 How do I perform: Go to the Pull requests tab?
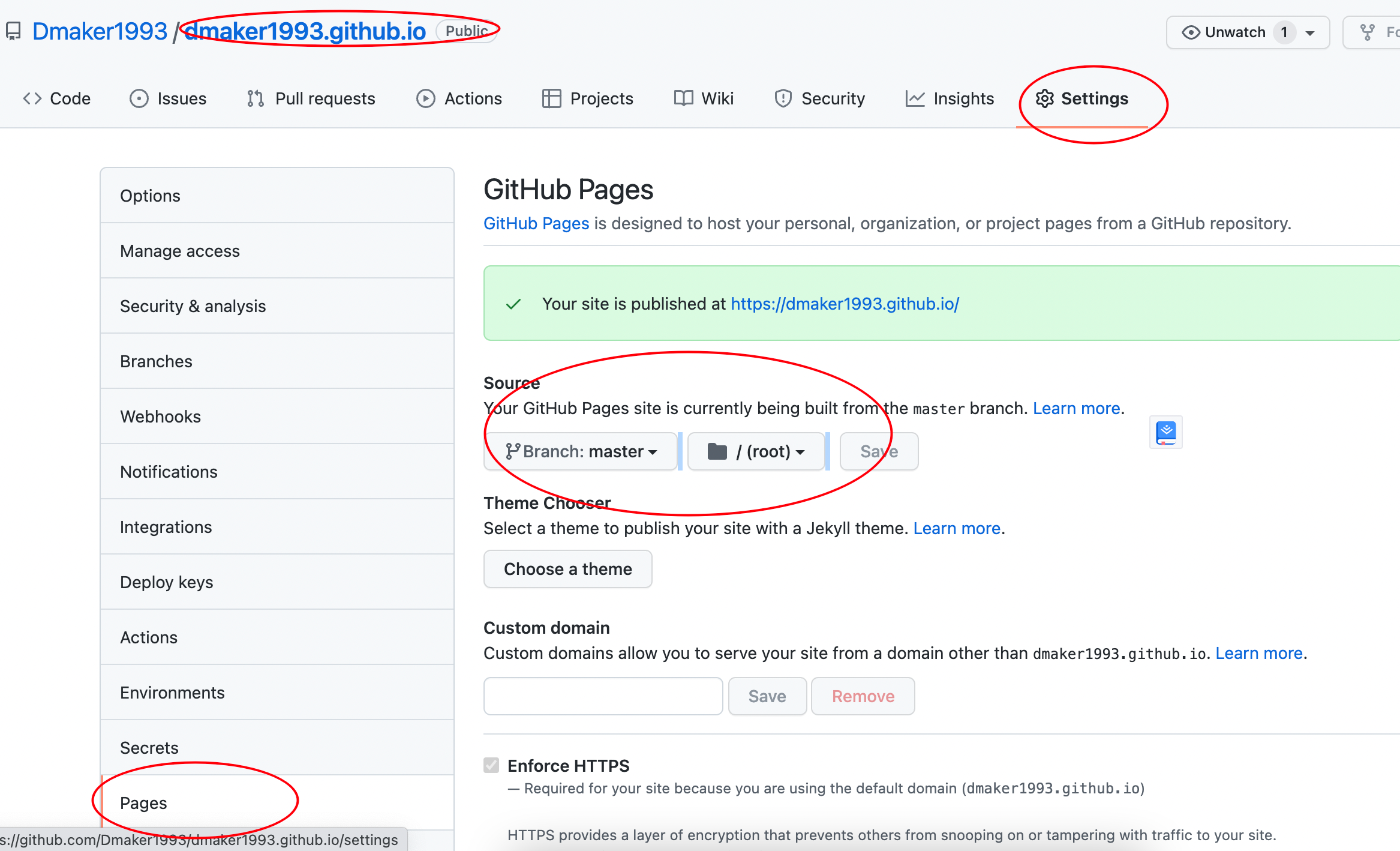tap(311, 98)
